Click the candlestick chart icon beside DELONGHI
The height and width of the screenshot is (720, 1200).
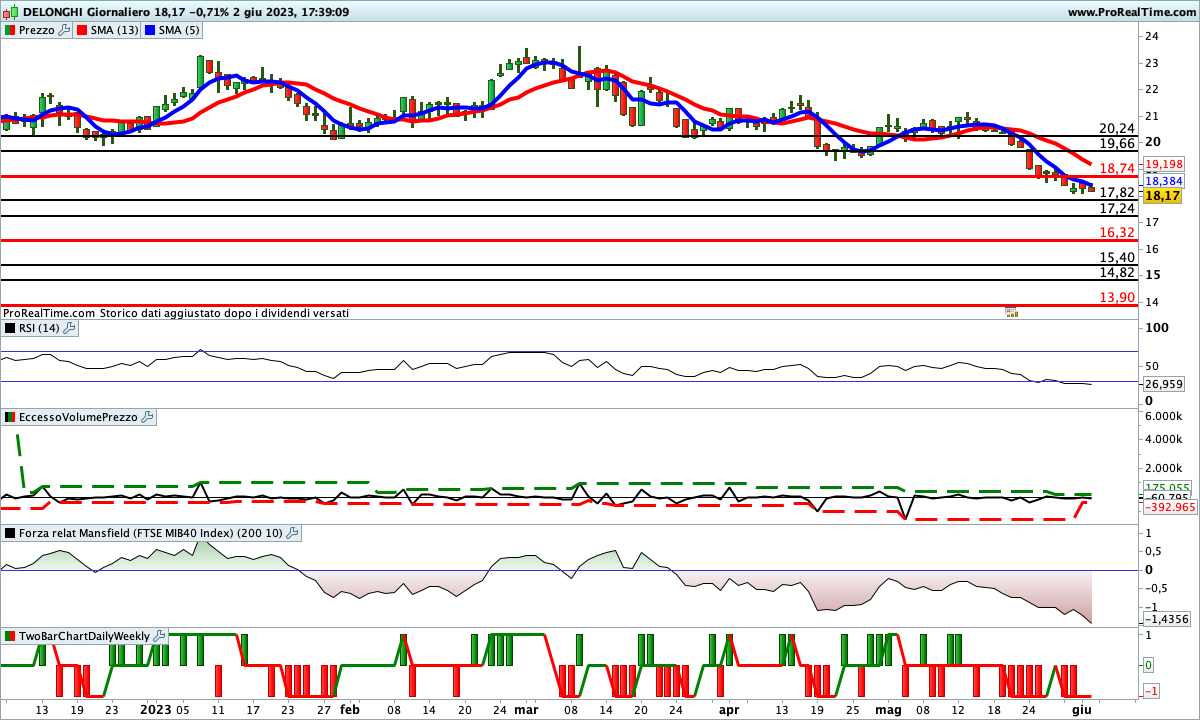click(x=10, y=12)
